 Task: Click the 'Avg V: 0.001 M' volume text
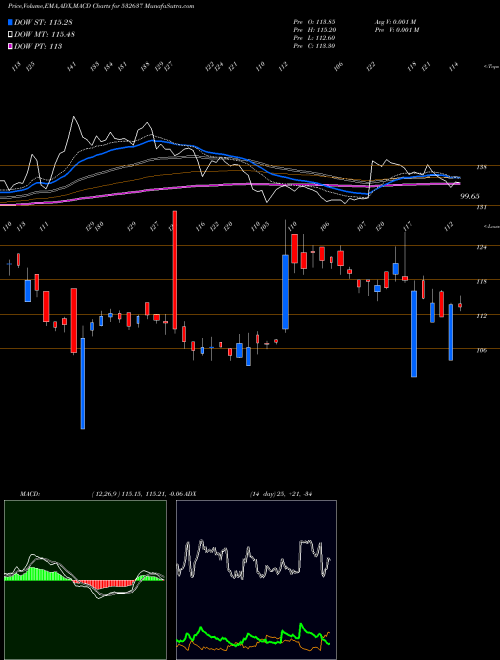[396, 22]
